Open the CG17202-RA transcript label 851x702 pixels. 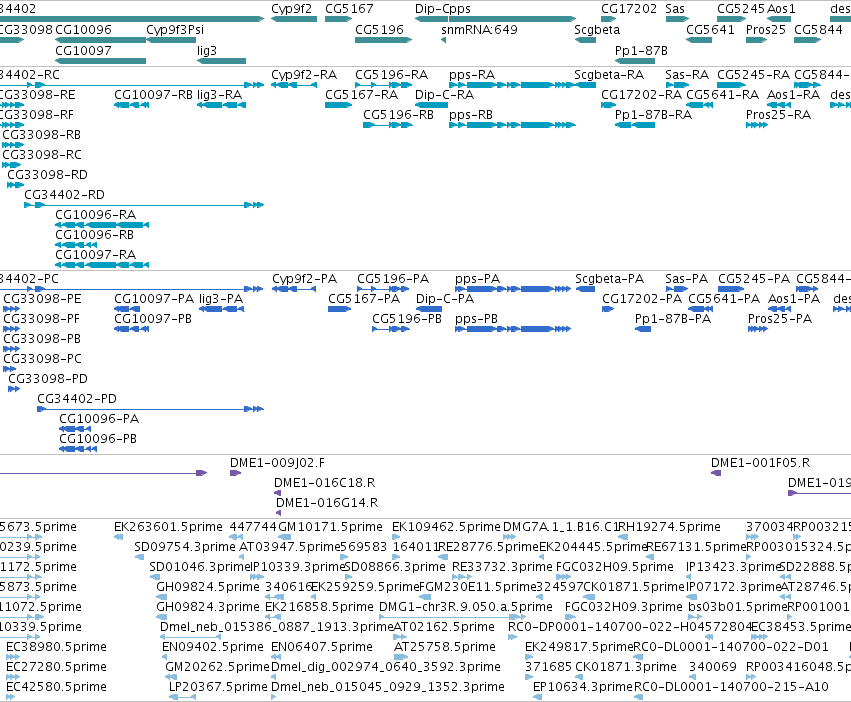tap(641, 94)
